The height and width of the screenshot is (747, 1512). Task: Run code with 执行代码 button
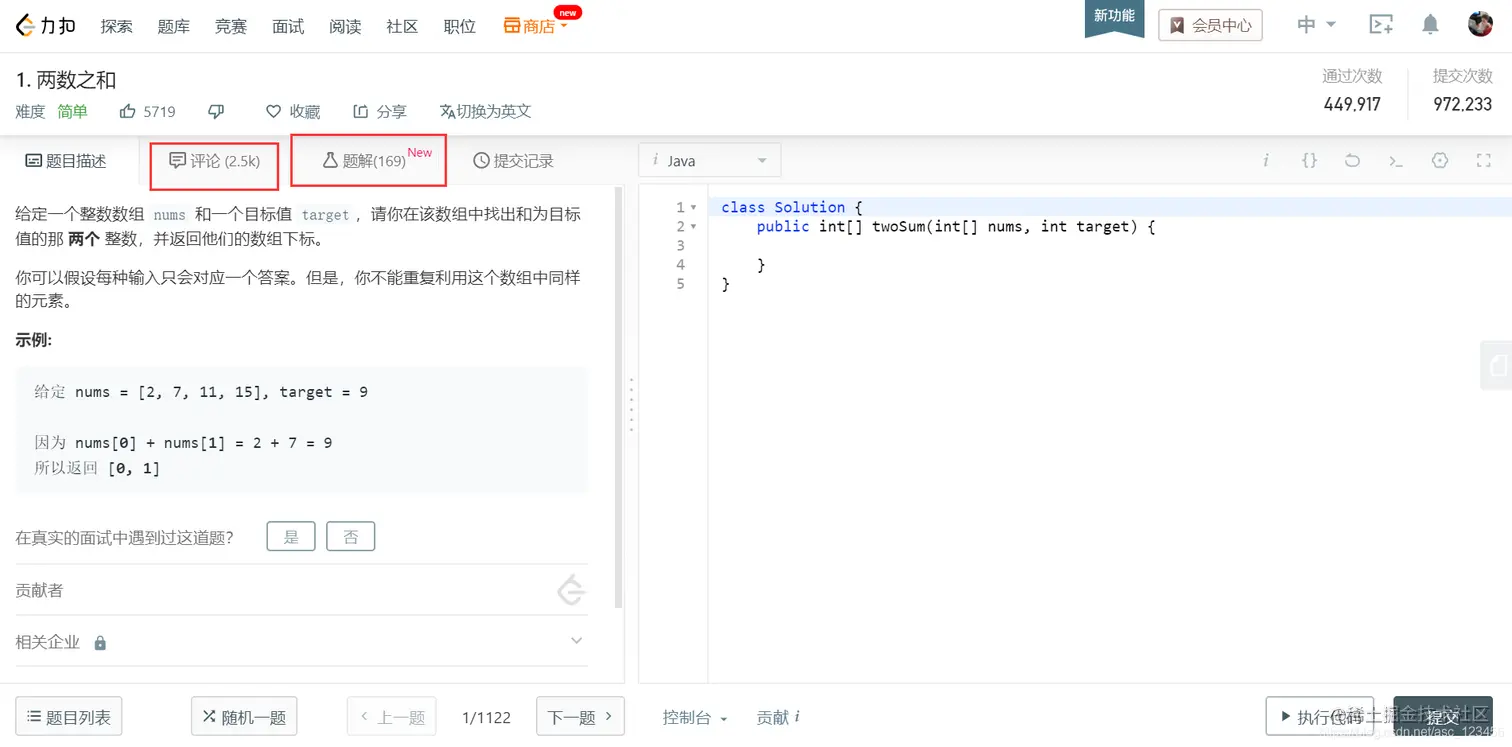(1320, 717)
